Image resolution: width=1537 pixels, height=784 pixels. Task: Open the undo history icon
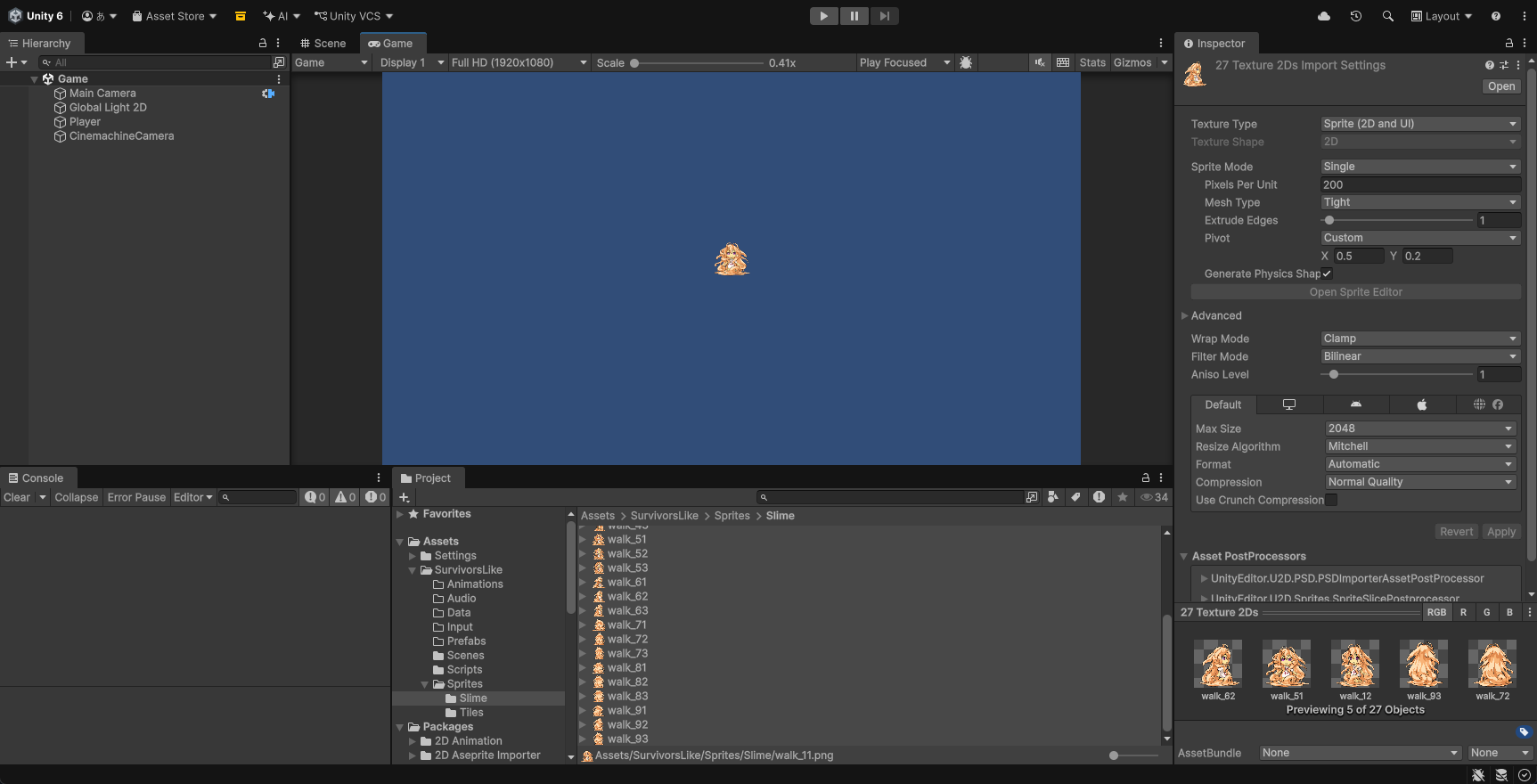(1356, 16)
